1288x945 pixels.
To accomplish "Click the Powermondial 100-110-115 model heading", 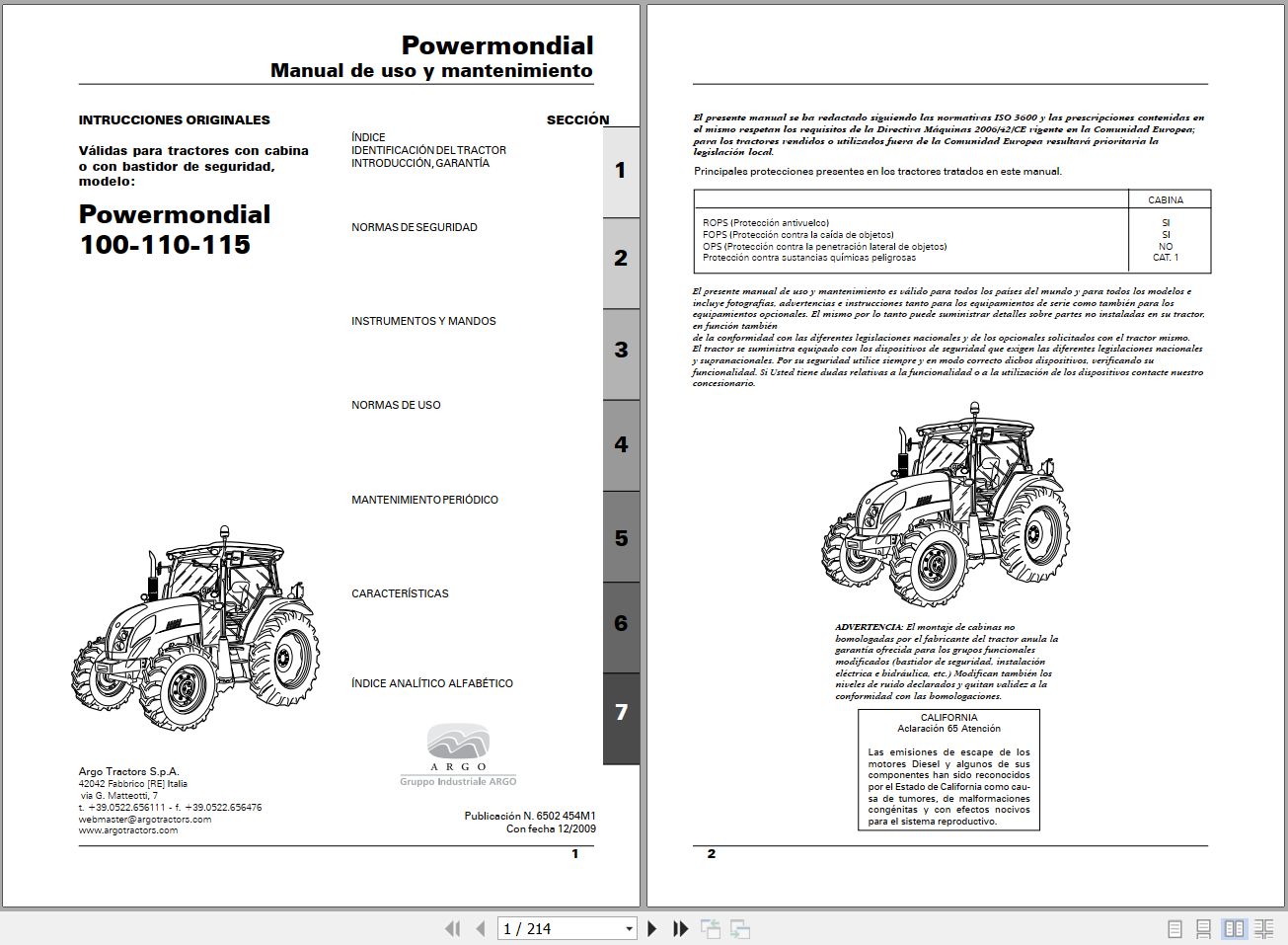I will pos(175,229).
